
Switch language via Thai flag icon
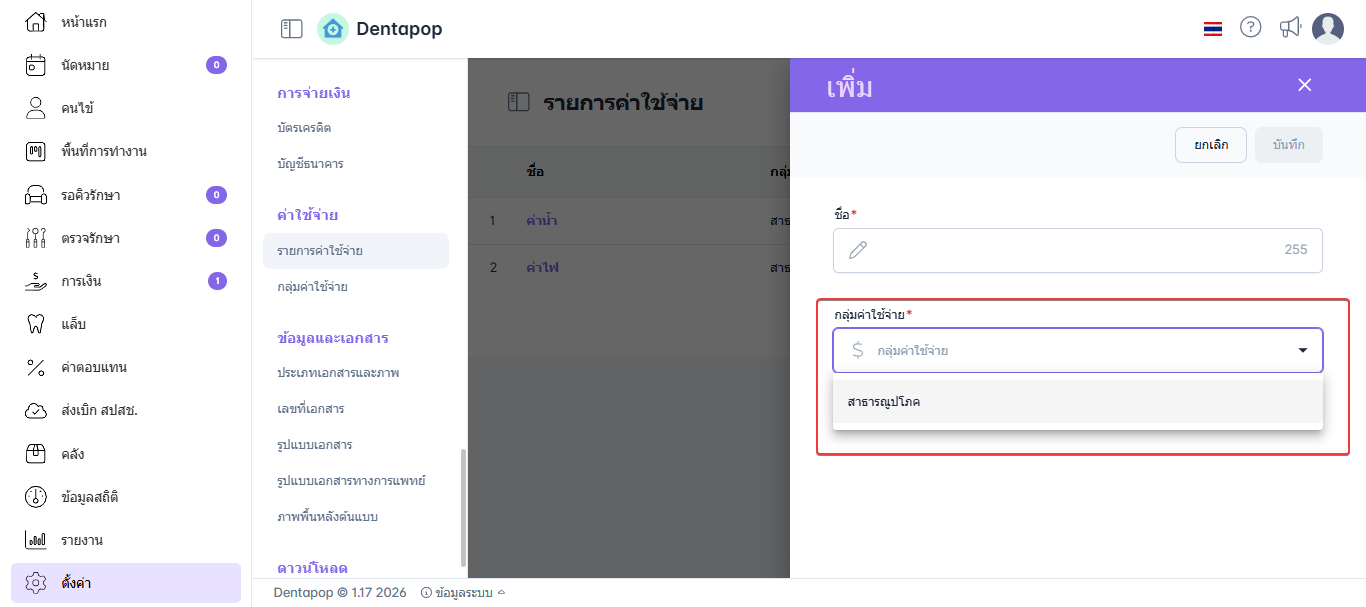click(x=1213, y=29)
